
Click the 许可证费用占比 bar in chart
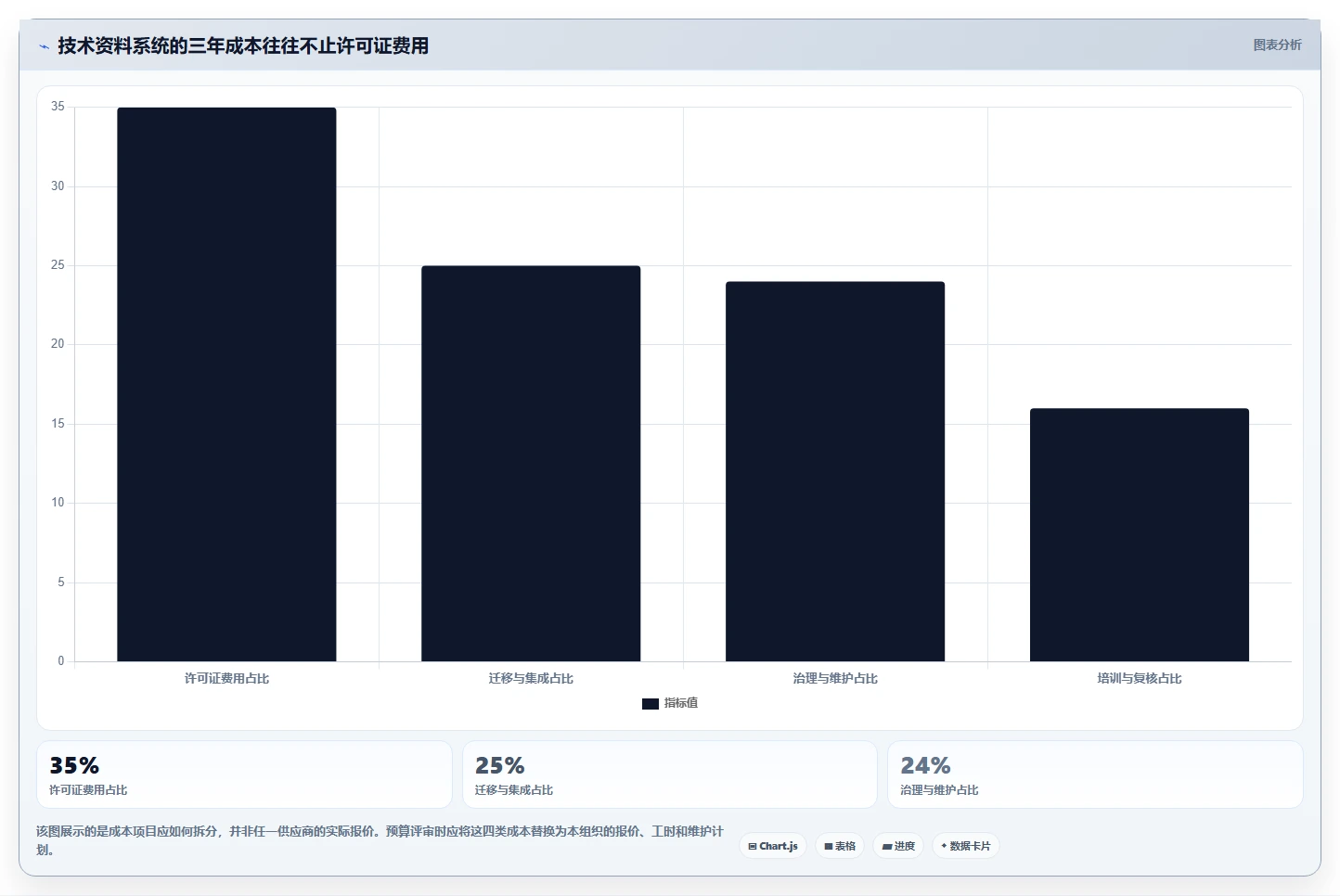click(226, 384)
